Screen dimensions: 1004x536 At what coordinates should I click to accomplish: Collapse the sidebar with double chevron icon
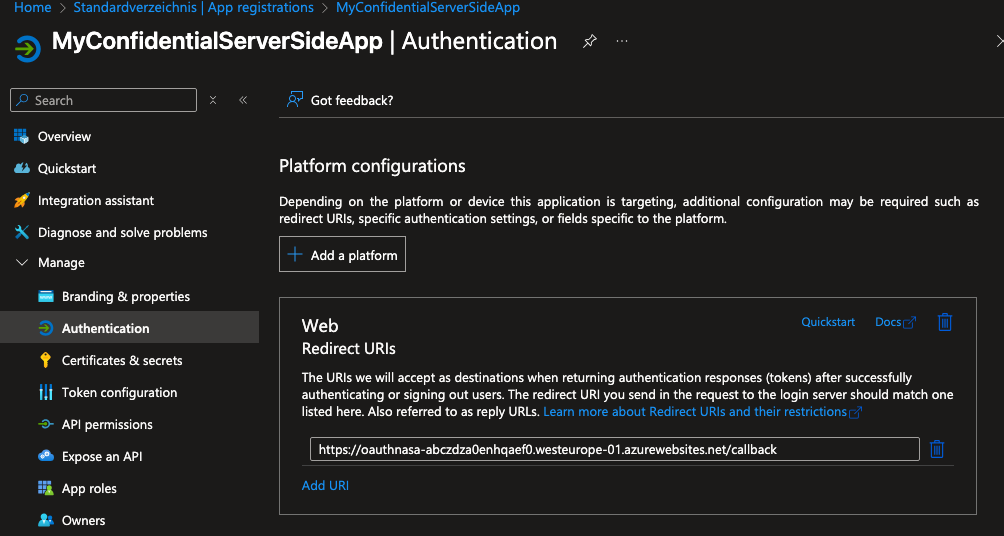coord(243,100)
